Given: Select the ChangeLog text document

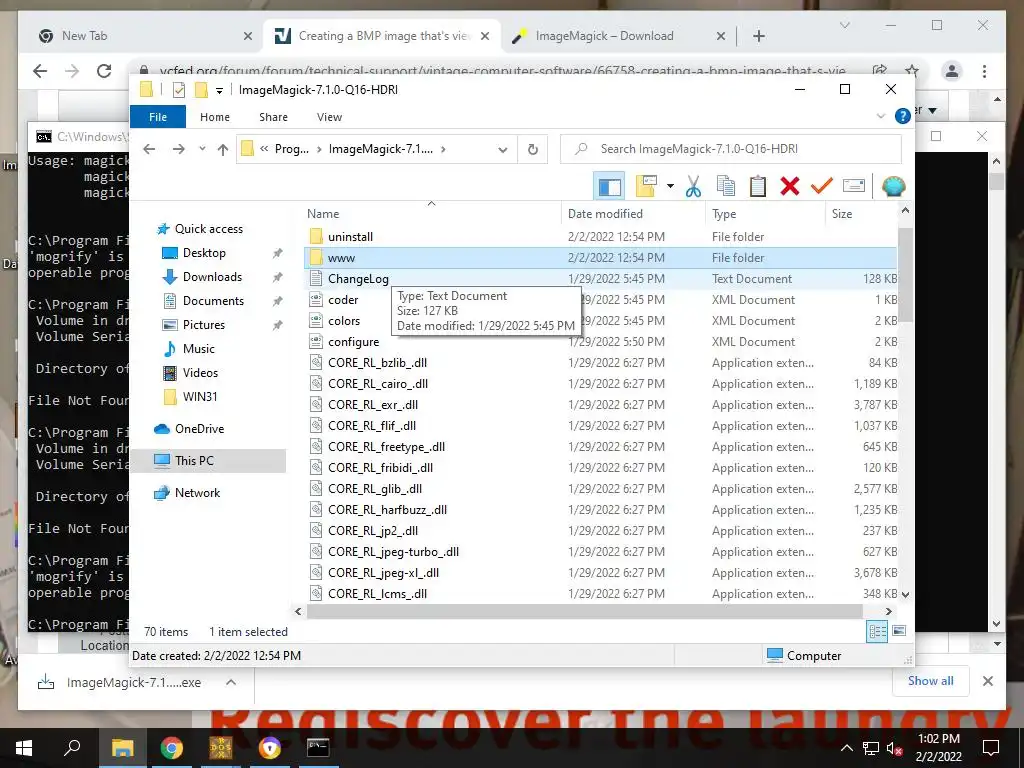Looking at the screenshot, I should pos(358,279).
